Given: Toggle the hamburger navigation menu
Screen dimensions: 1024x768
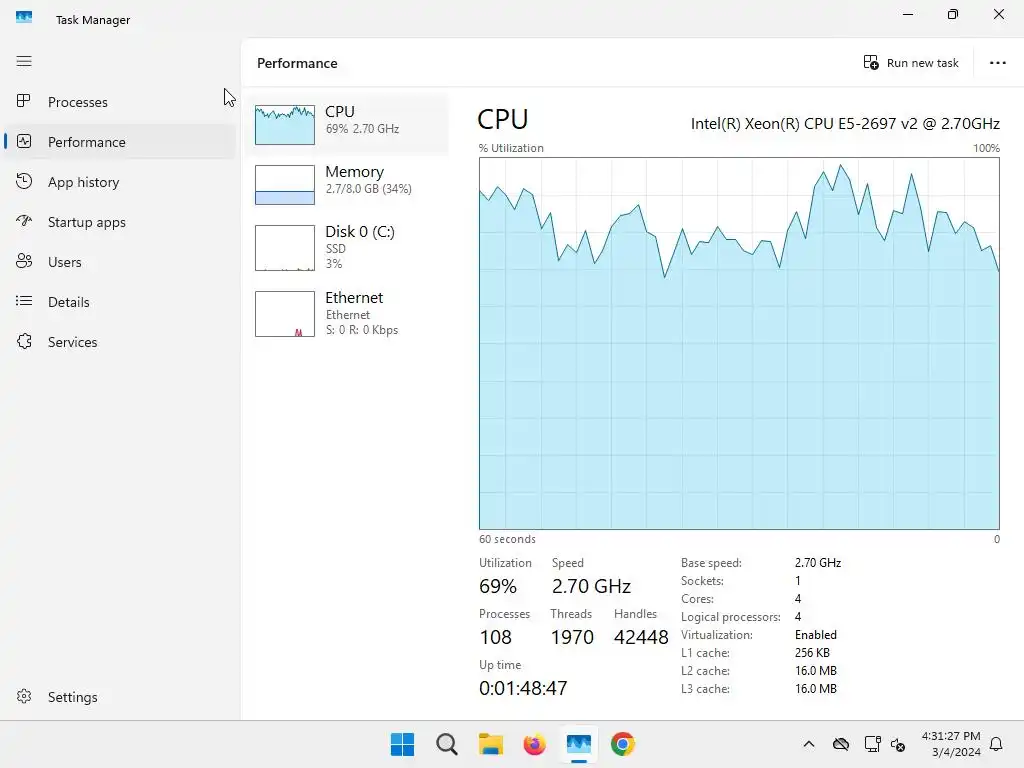Looking at the screenshot, I should [x=24, y=61].
